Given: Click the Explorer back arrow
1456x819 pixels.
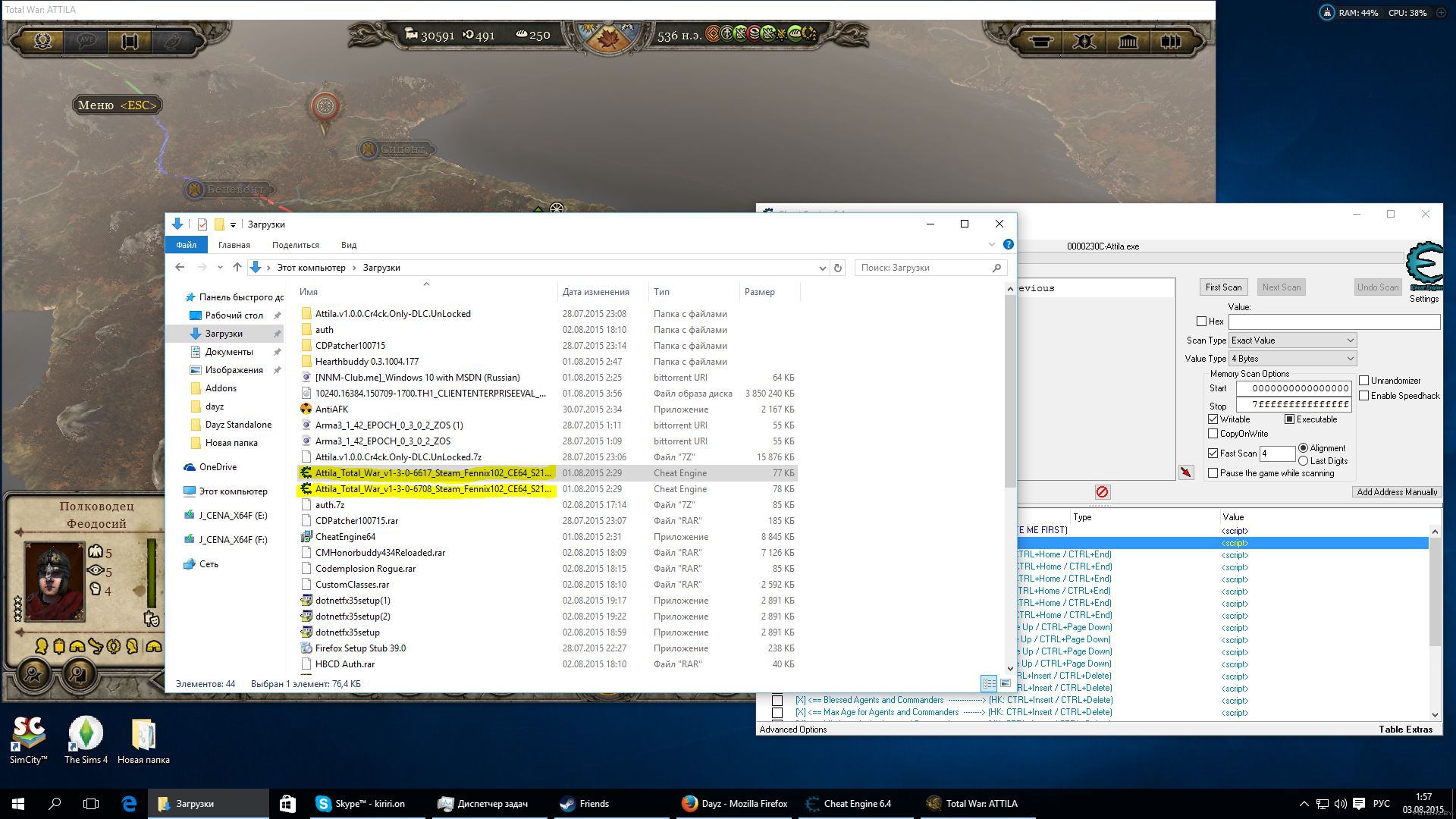Looking at the screenshot, I should [180, 267].
